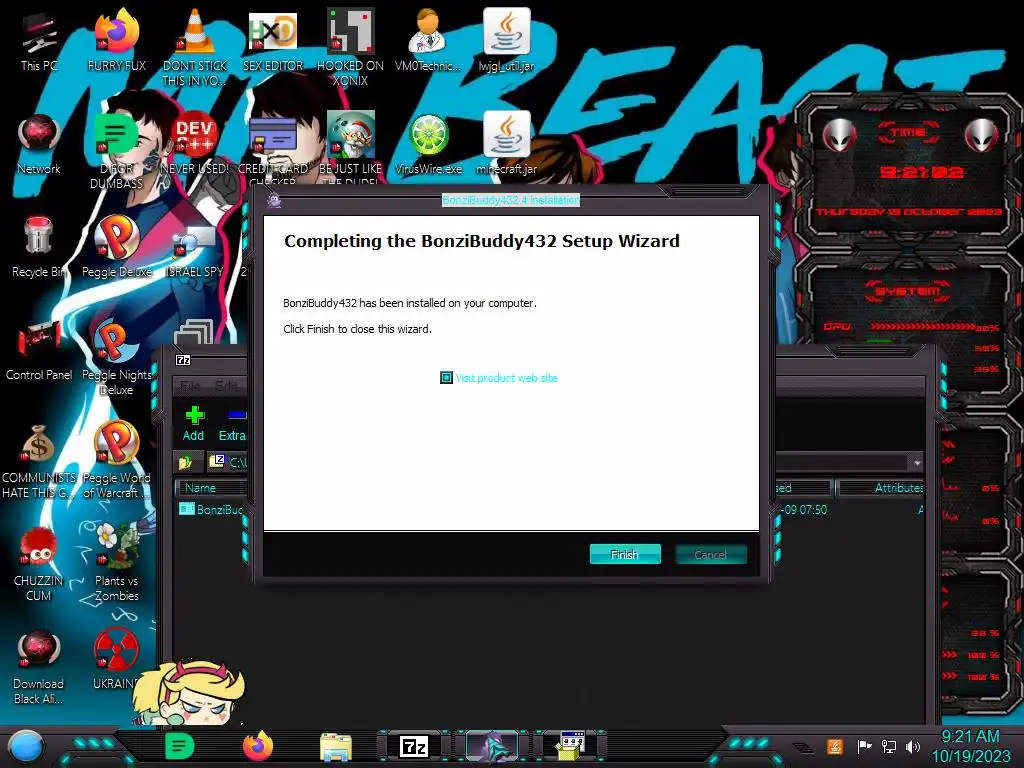1024x768 pixels.
Task: Click the Finish button in the setup wizard
Action: [x=625, y=554]
